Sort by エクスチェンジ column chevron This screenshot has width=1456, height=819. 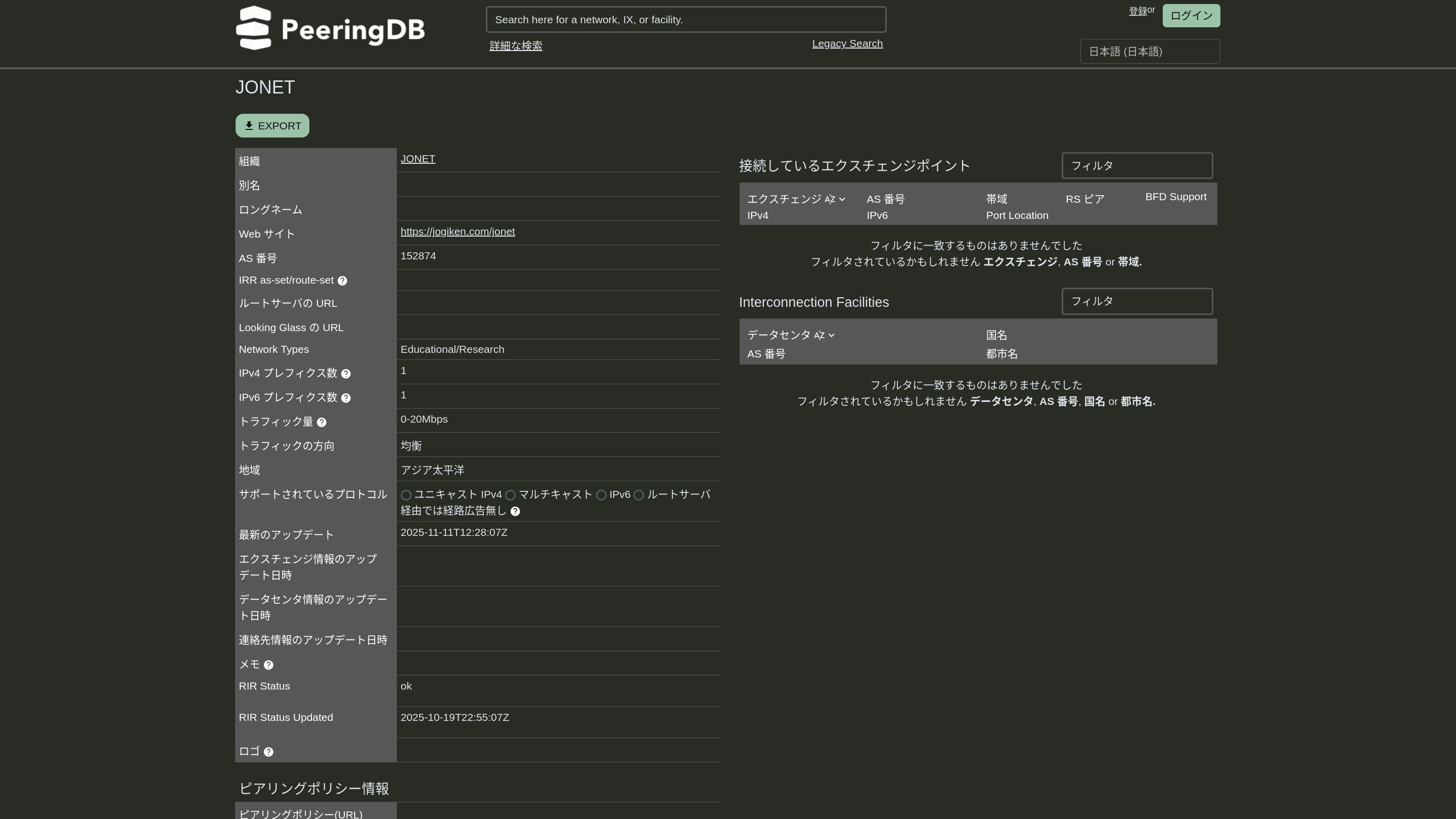(842, 200)
